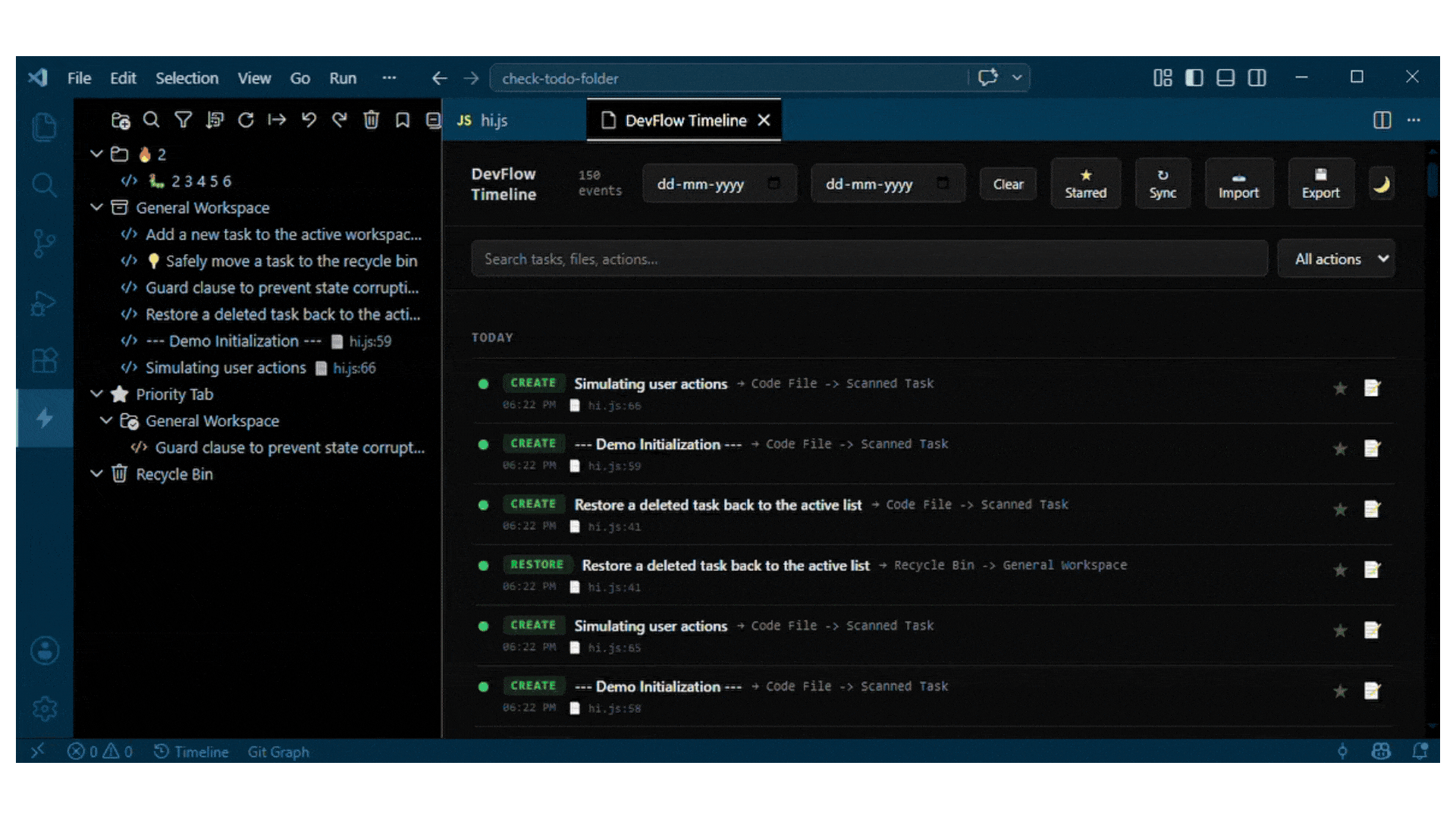
Task: Click the undo arrow in sidebar toolbar
Action: tap(308, 120)
